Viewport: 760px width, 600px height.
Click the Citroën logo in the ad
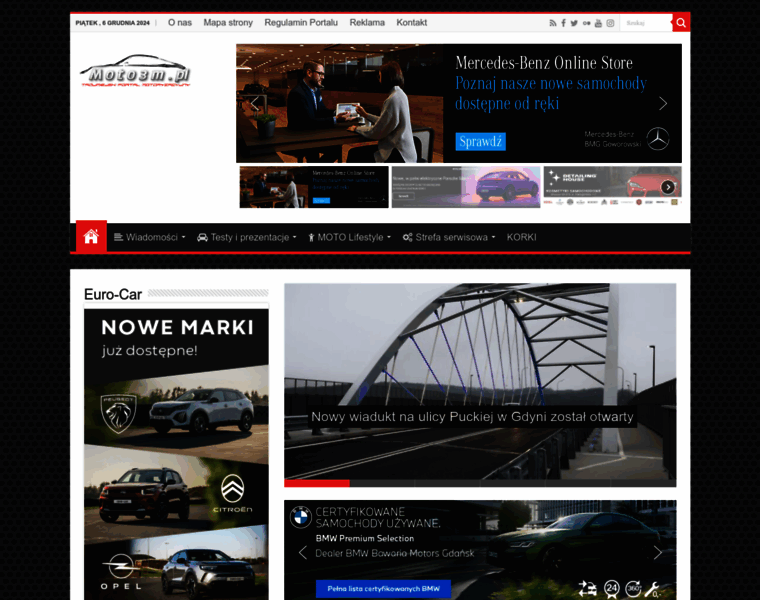[x=233, y=493]
